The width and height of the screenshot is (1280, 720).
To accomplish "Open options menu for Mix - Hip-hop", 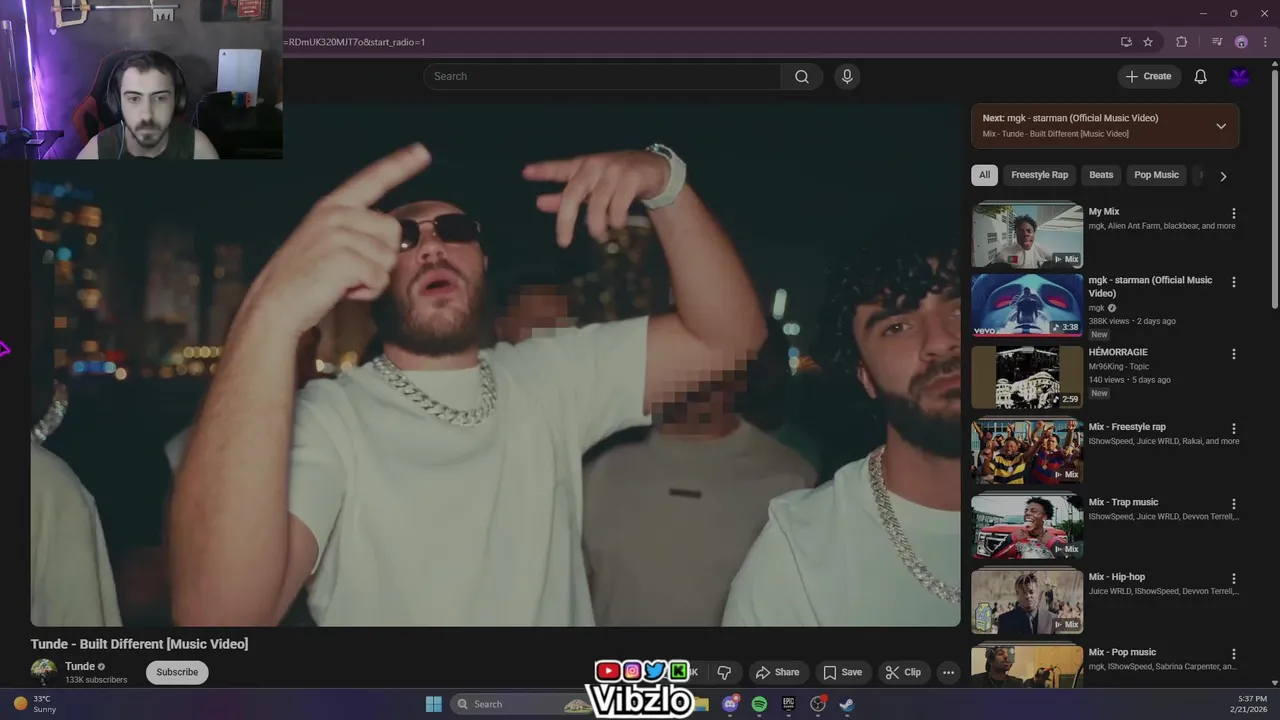I will (1233, 579).
